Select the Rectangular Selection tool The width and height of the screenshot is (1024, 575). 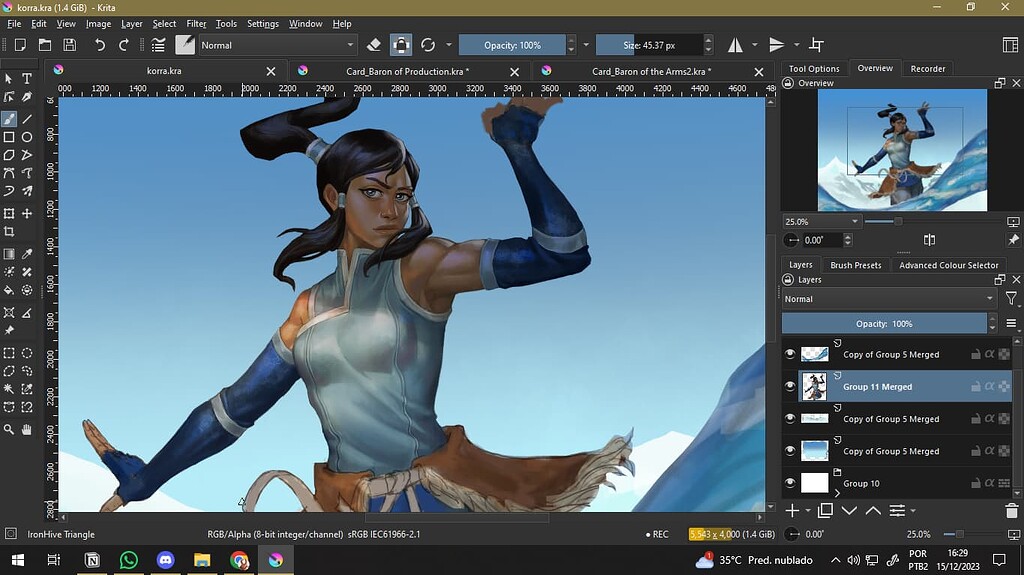tap(9, 353)
